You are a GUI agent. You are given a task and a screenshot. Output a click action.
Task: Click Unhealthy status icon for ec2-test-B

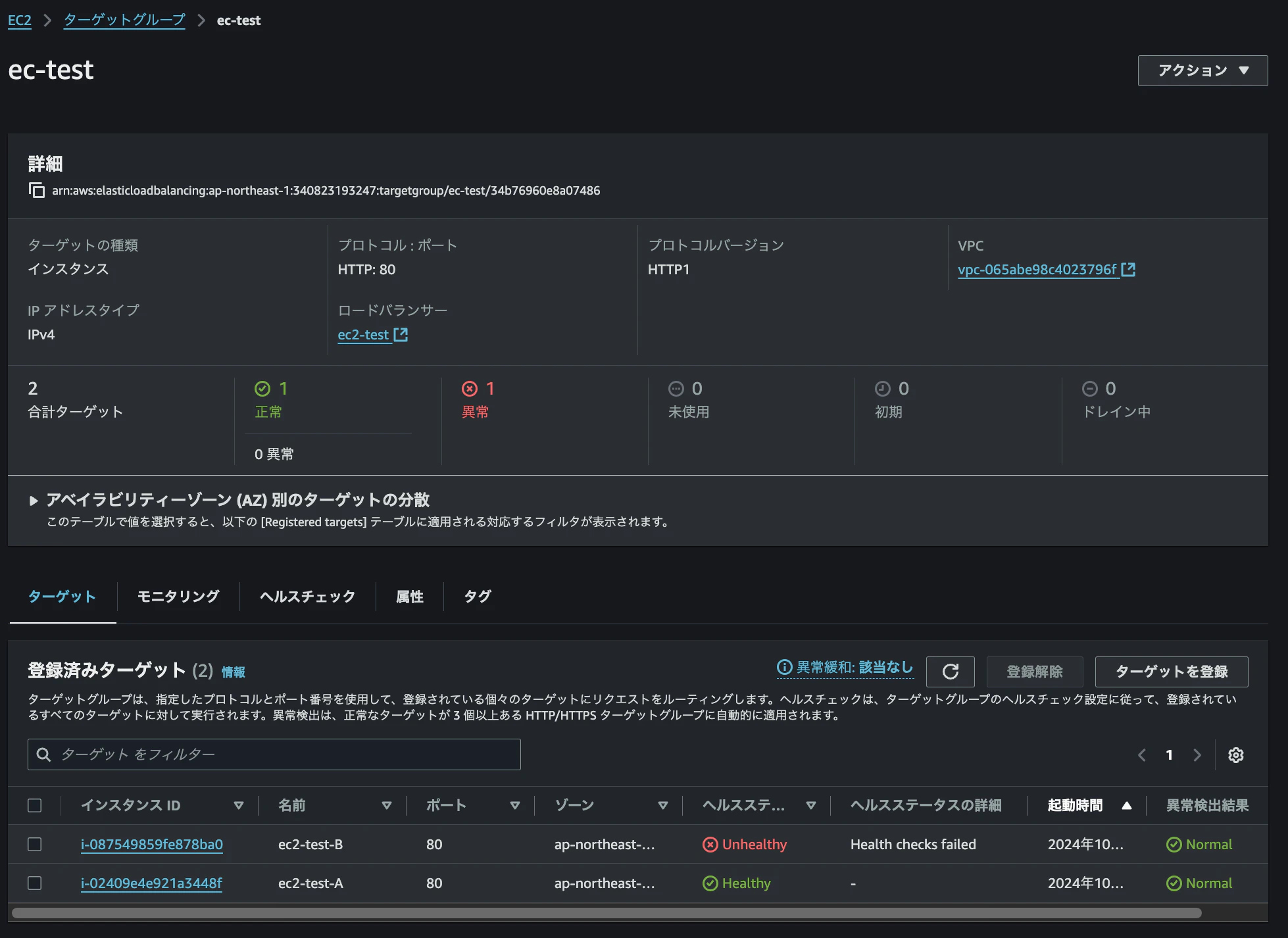710,845
